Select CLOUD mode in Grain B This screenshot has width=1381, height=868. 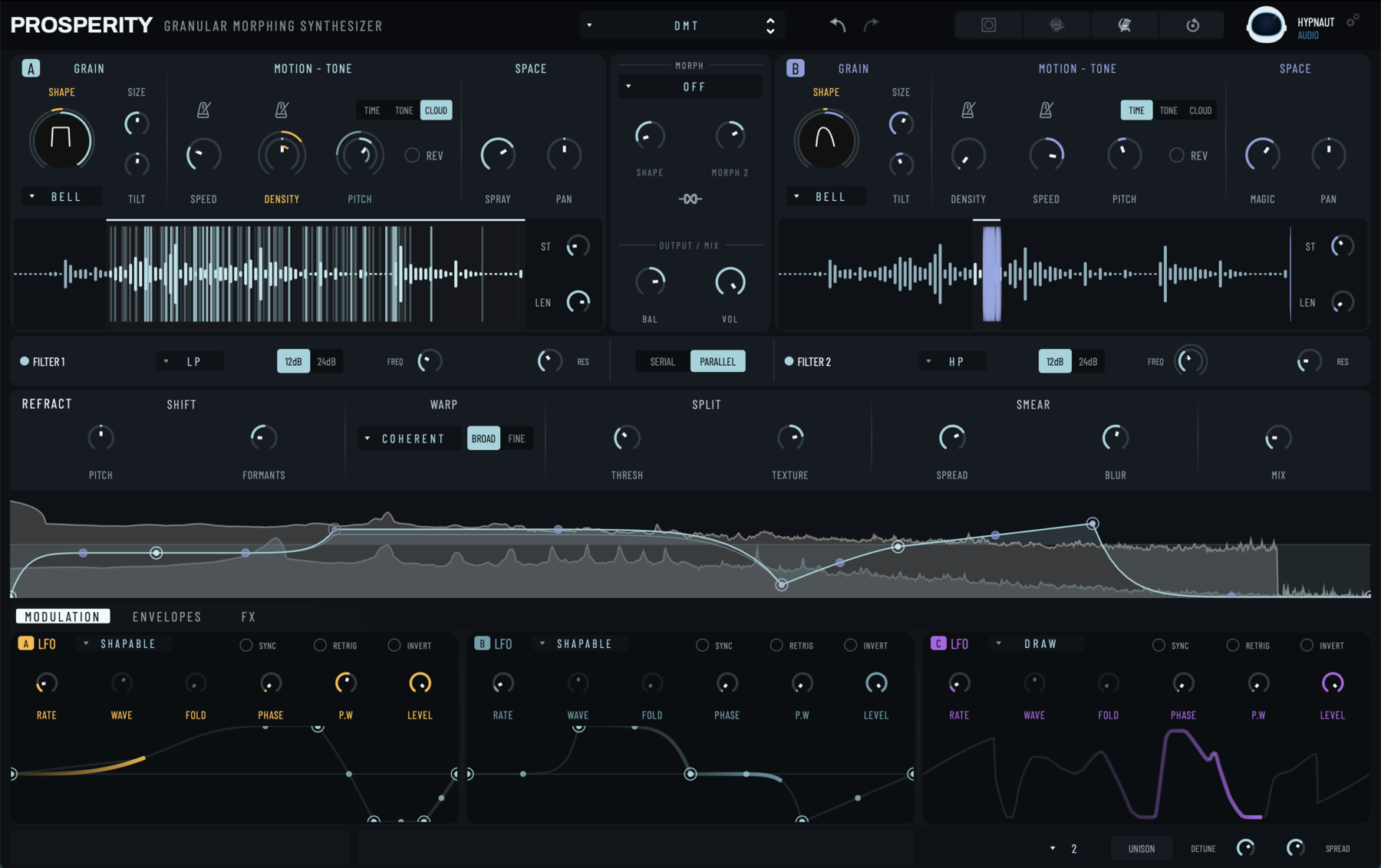[x=1201, y=110]
